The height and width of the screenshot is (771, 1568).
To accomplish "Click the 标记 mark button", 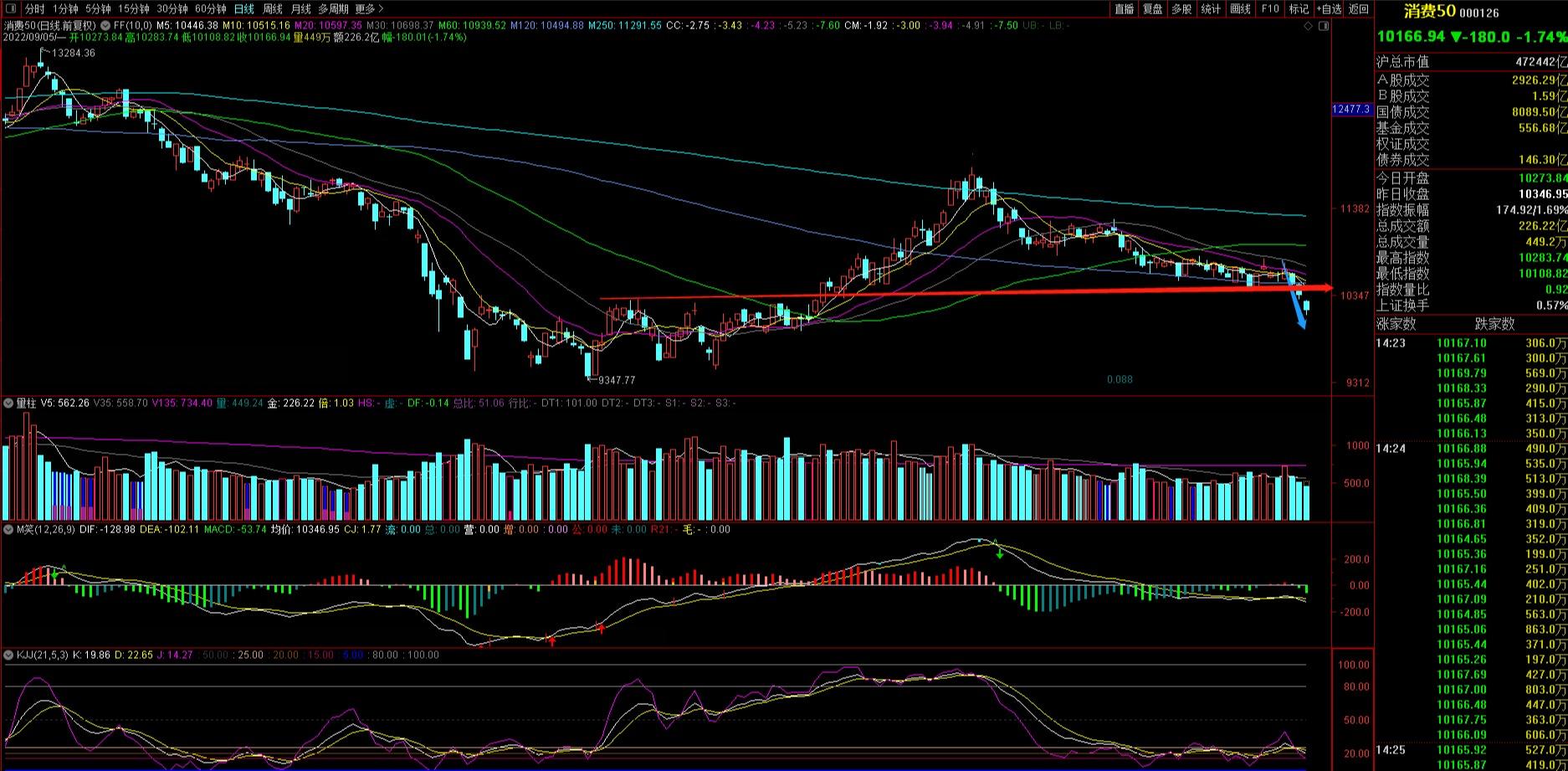I will click(x=1299, y=9).
